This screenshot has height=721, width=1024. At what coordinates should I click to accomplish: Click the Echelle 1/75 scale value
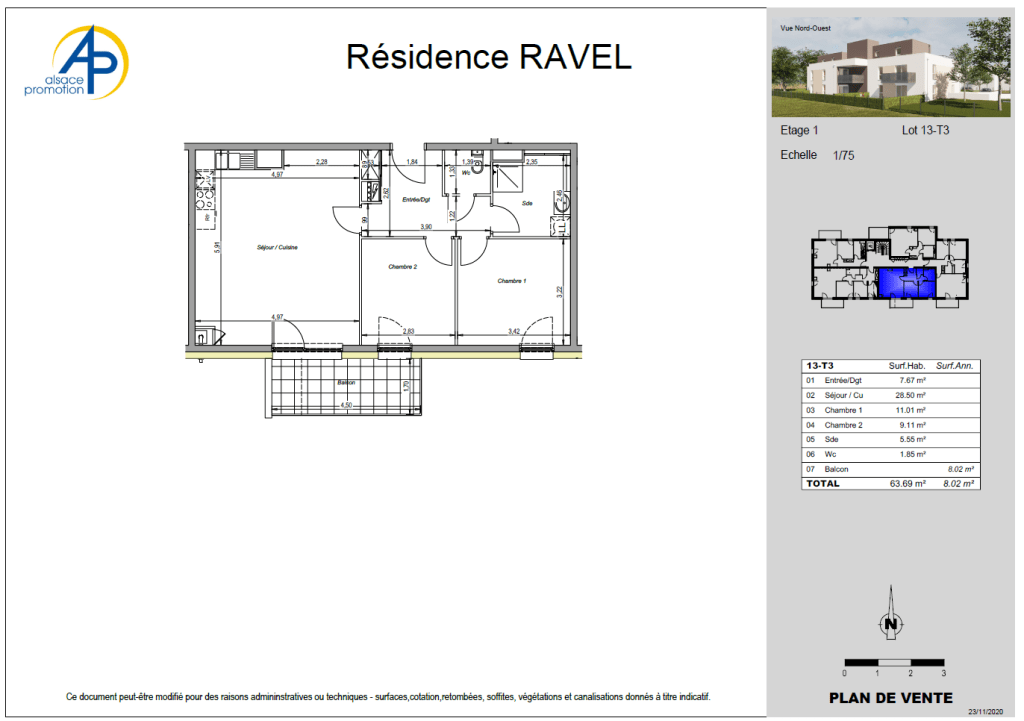tap(843, 155)
